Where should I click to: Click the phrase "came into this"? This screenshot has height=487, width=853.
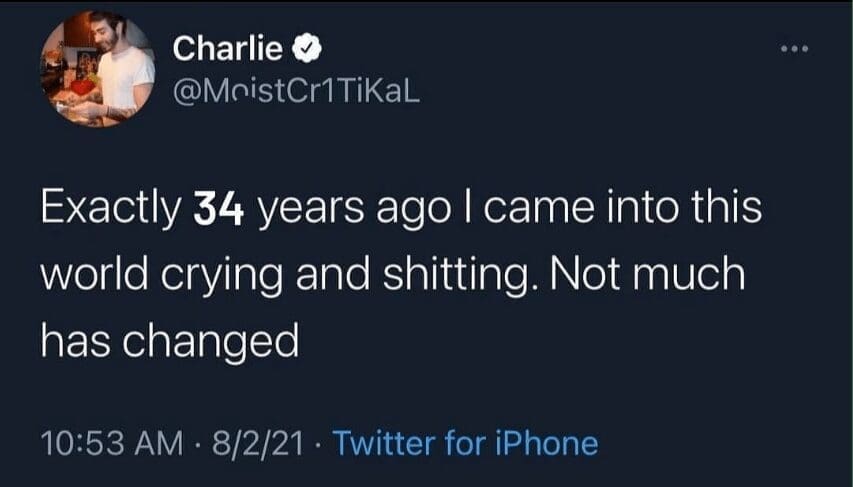point(597,210)
